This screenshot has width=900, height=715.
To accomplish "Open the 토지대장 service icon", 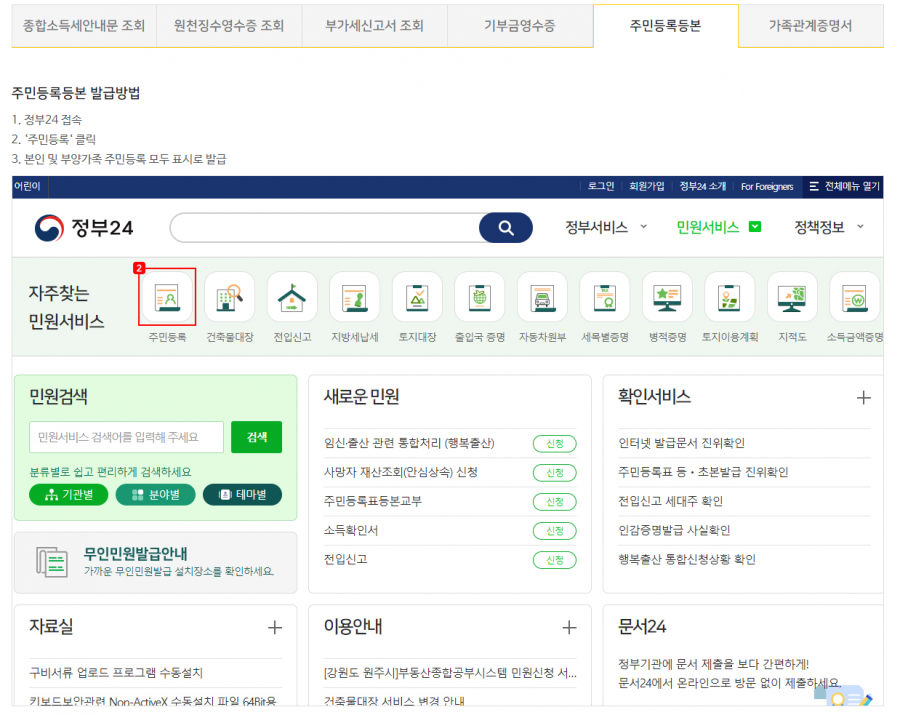I will pyautogui.click(x=417, y=297).
